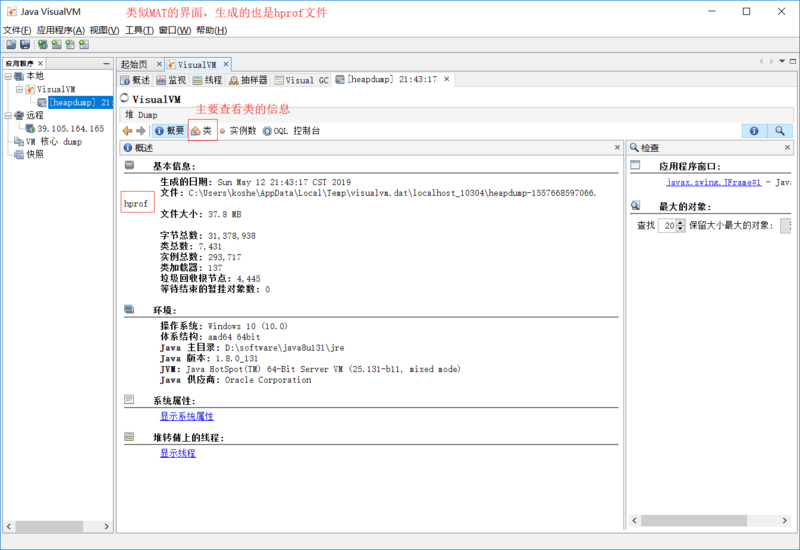The image size is (800, 550).
Task: Switch to the 线程 threads tab
Action: pos(207,80)
